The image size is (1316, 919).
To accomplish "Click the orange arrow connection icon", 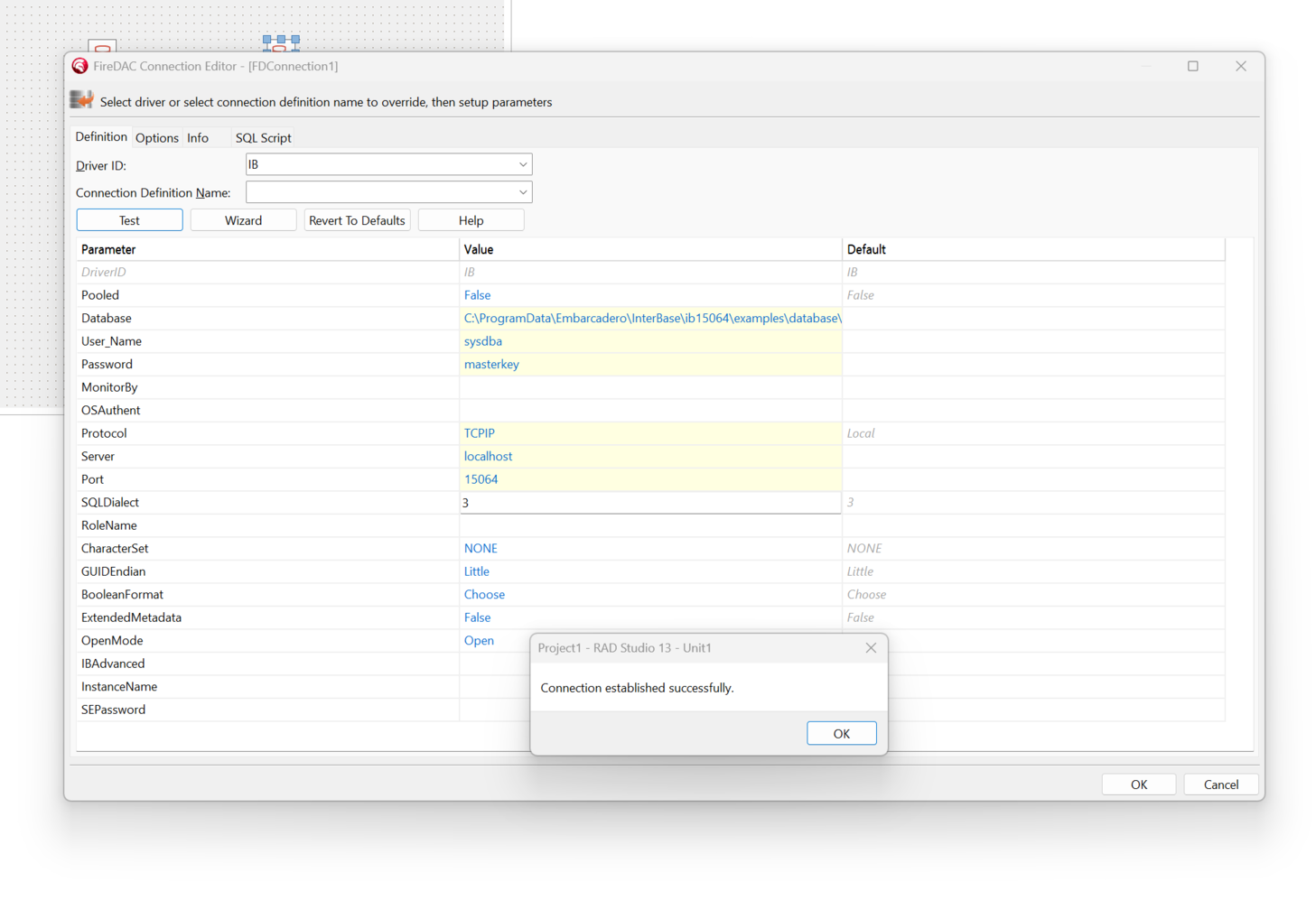I will click(82, 100).
